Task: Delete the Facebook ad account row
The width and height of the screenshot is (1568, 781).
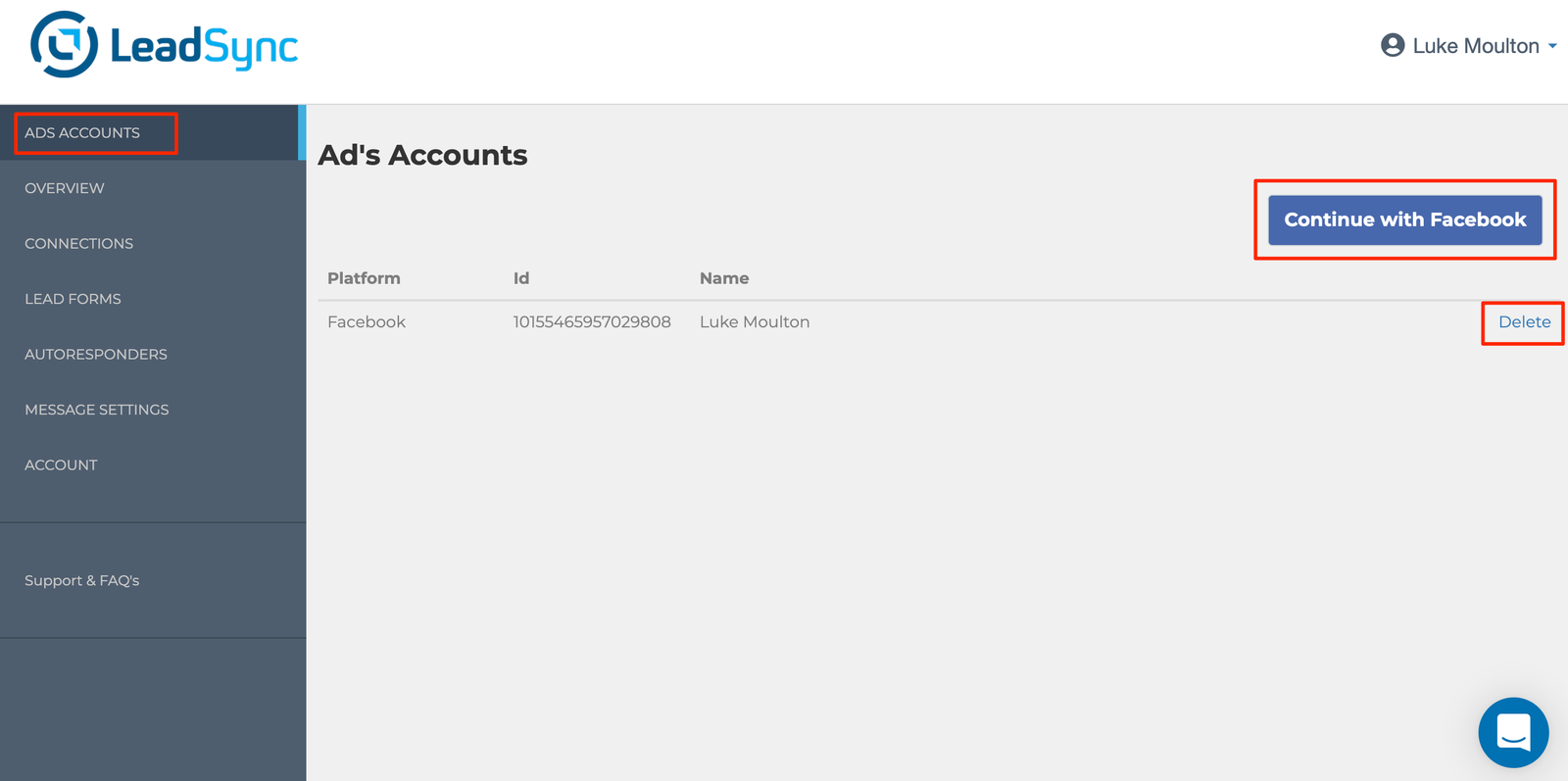Action: click(x=1524, y=322)
